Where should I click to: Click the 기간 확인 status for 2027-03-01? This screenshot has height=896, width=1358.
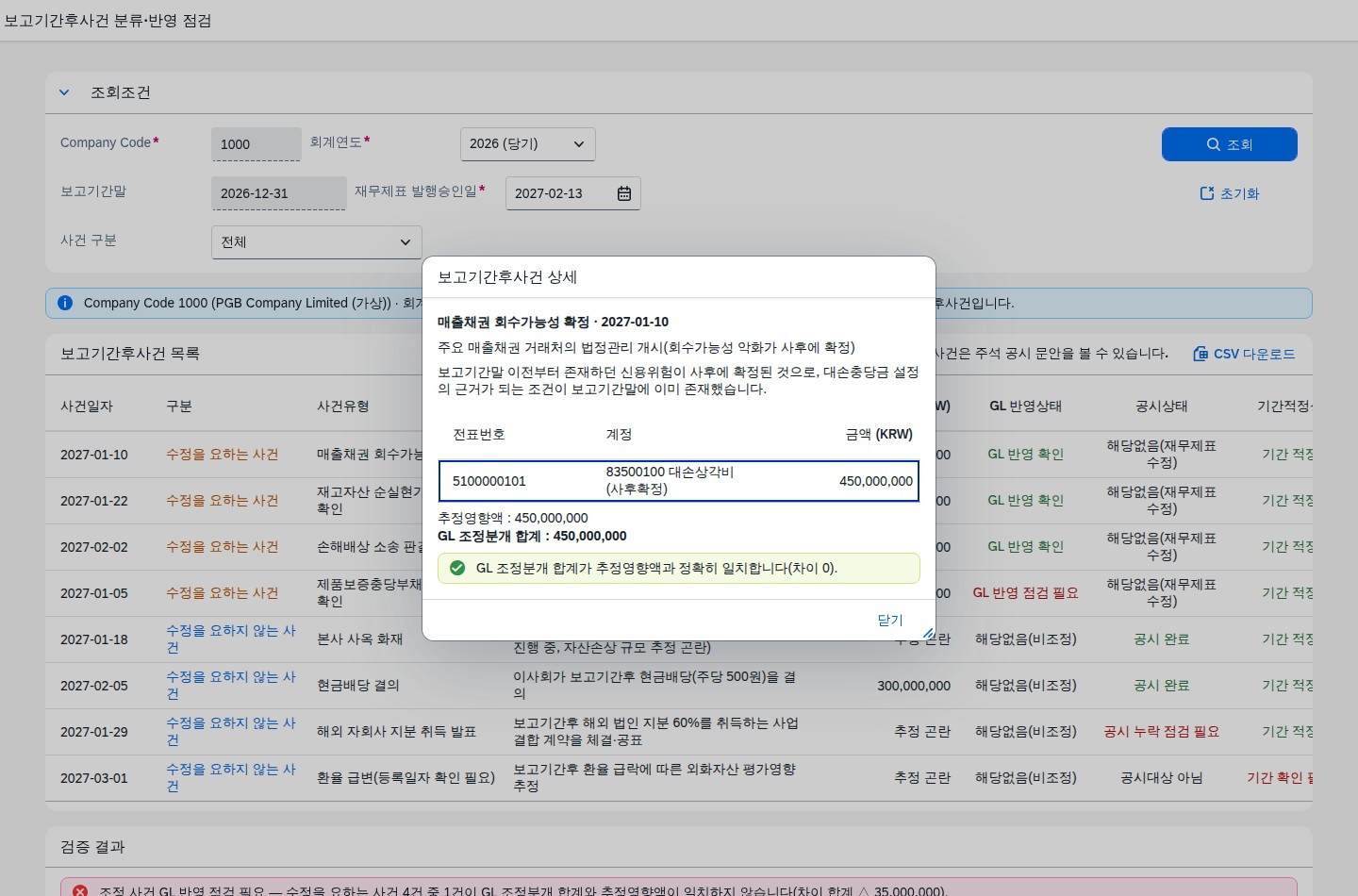(1280, 778)
